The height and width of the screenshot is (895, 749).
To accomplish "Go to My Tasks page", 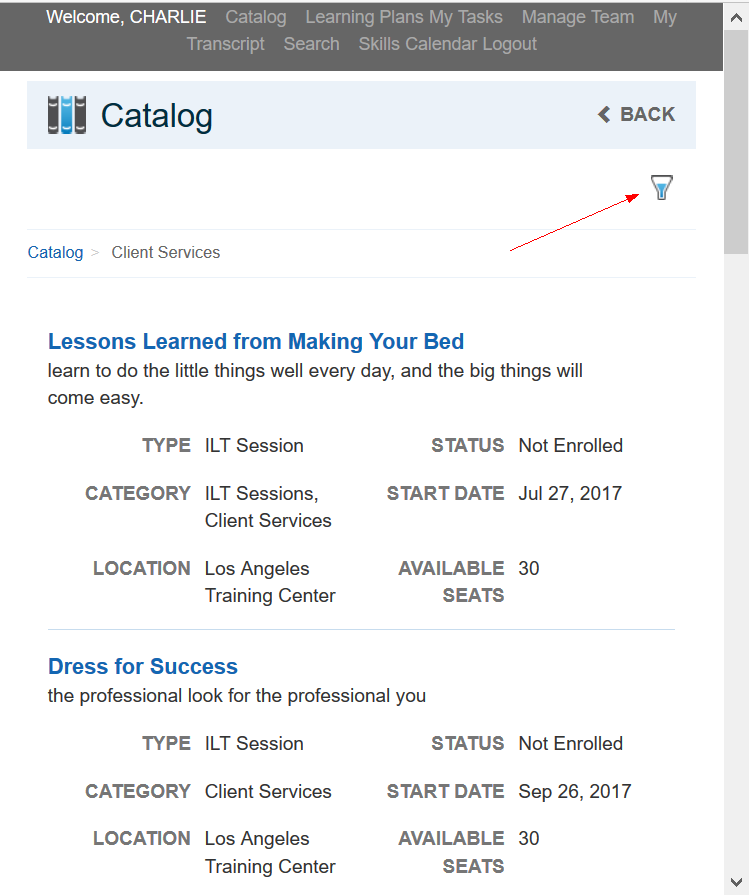I will [466, 17].
